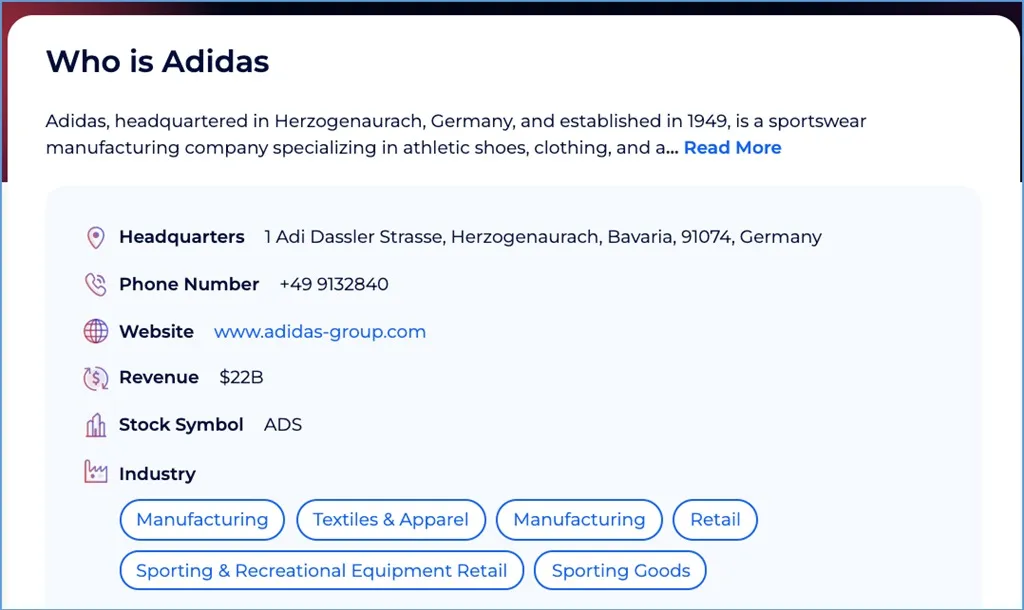This screenshot has width=1024, height=610.
Task: Visit the www.adidas-group.com website link
Action: pyautogui.click(x=320, y=331)
